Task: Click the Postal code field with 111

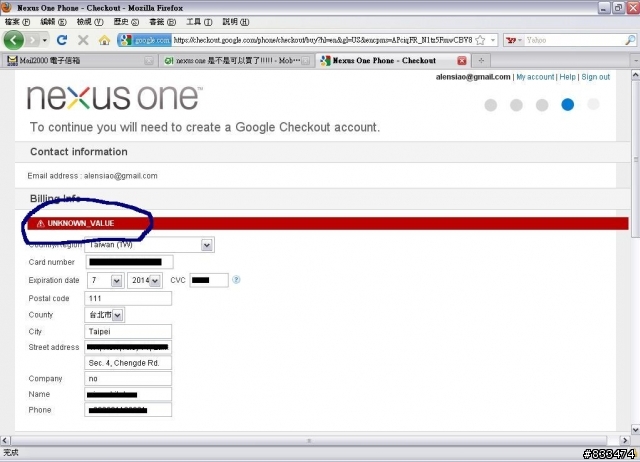Action: click(128, 298)
